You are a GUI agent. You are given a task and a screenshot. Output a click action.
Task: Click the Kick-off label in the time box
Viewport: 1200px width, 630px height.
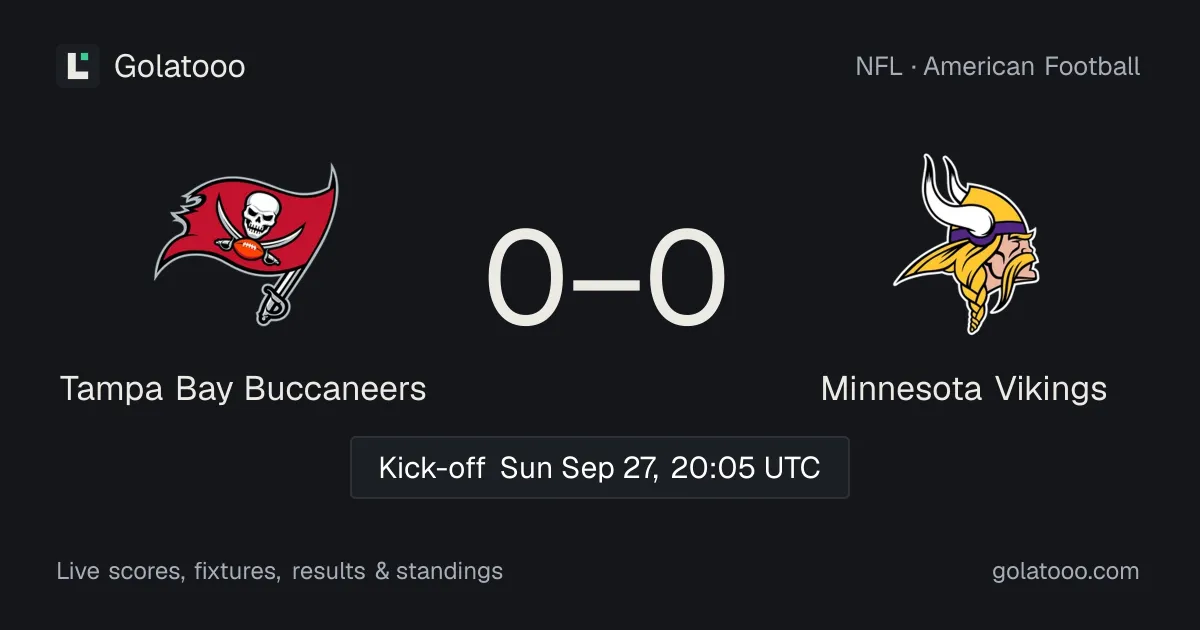432,468
